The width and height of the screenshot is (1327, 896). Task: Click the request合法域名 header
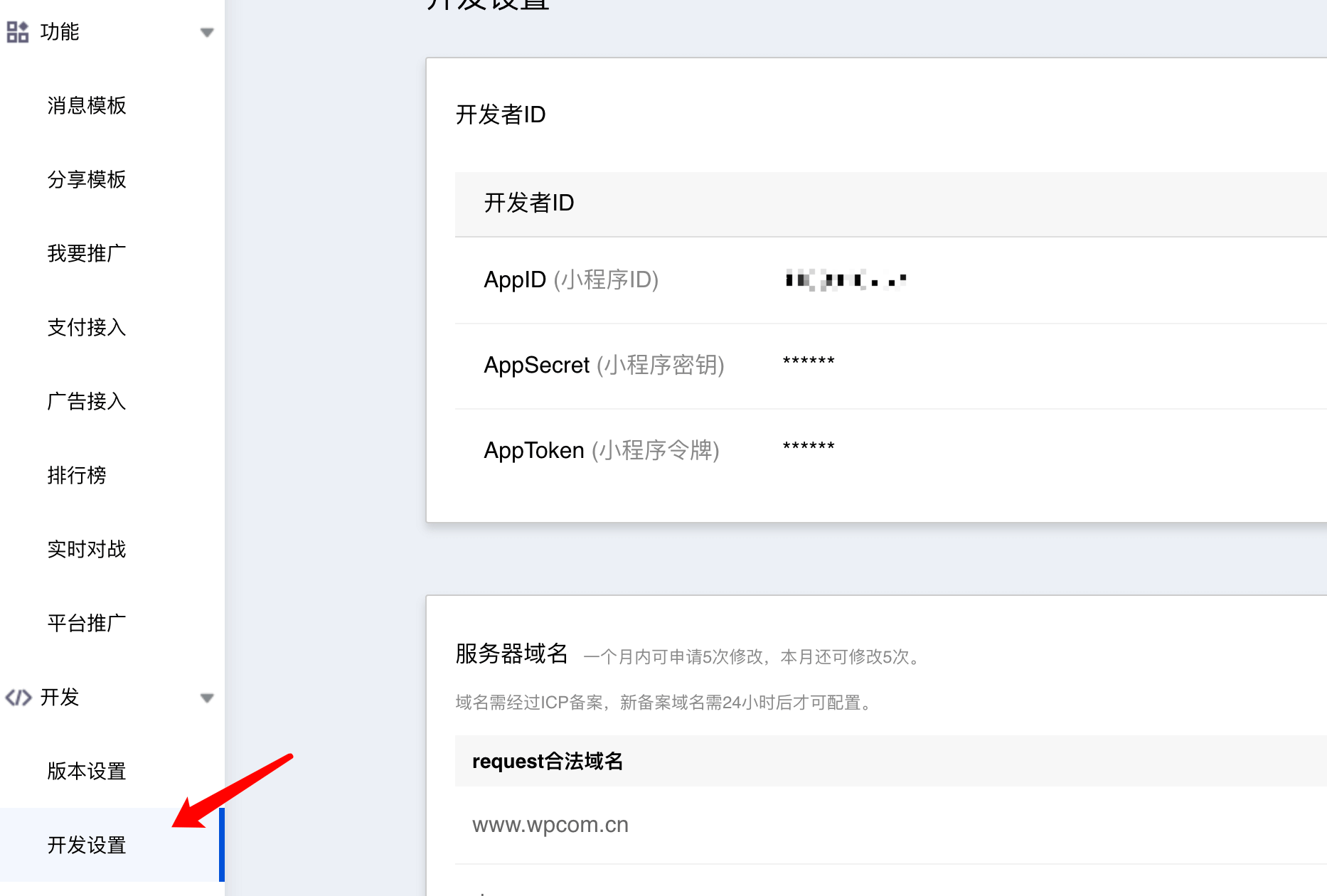tap(548, 761)
